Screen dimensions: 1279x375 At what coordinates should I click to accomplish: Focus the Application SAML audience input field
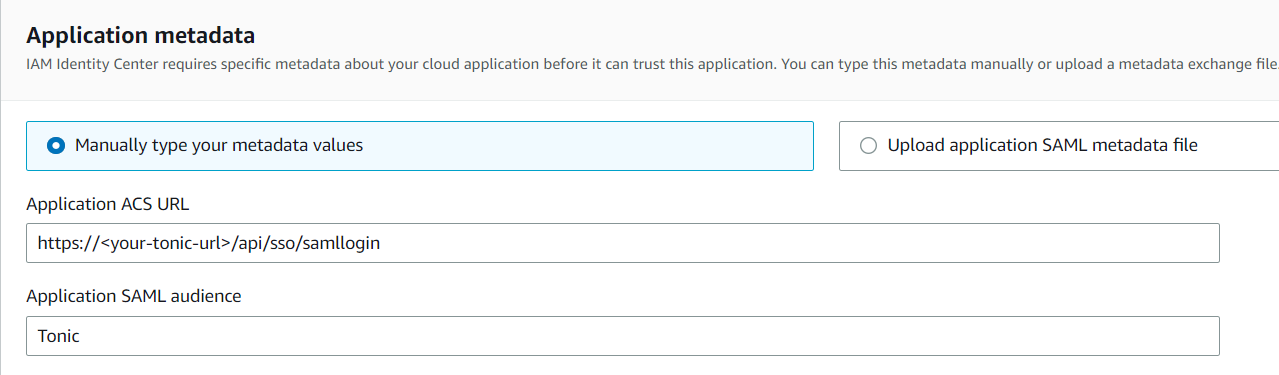(623, 336)
